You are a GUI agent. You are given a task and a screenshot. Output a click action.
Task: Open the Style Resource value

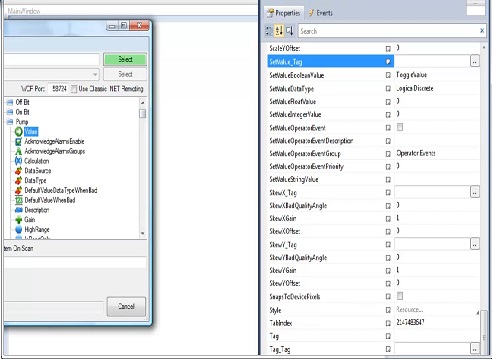(x=437, y=310)
